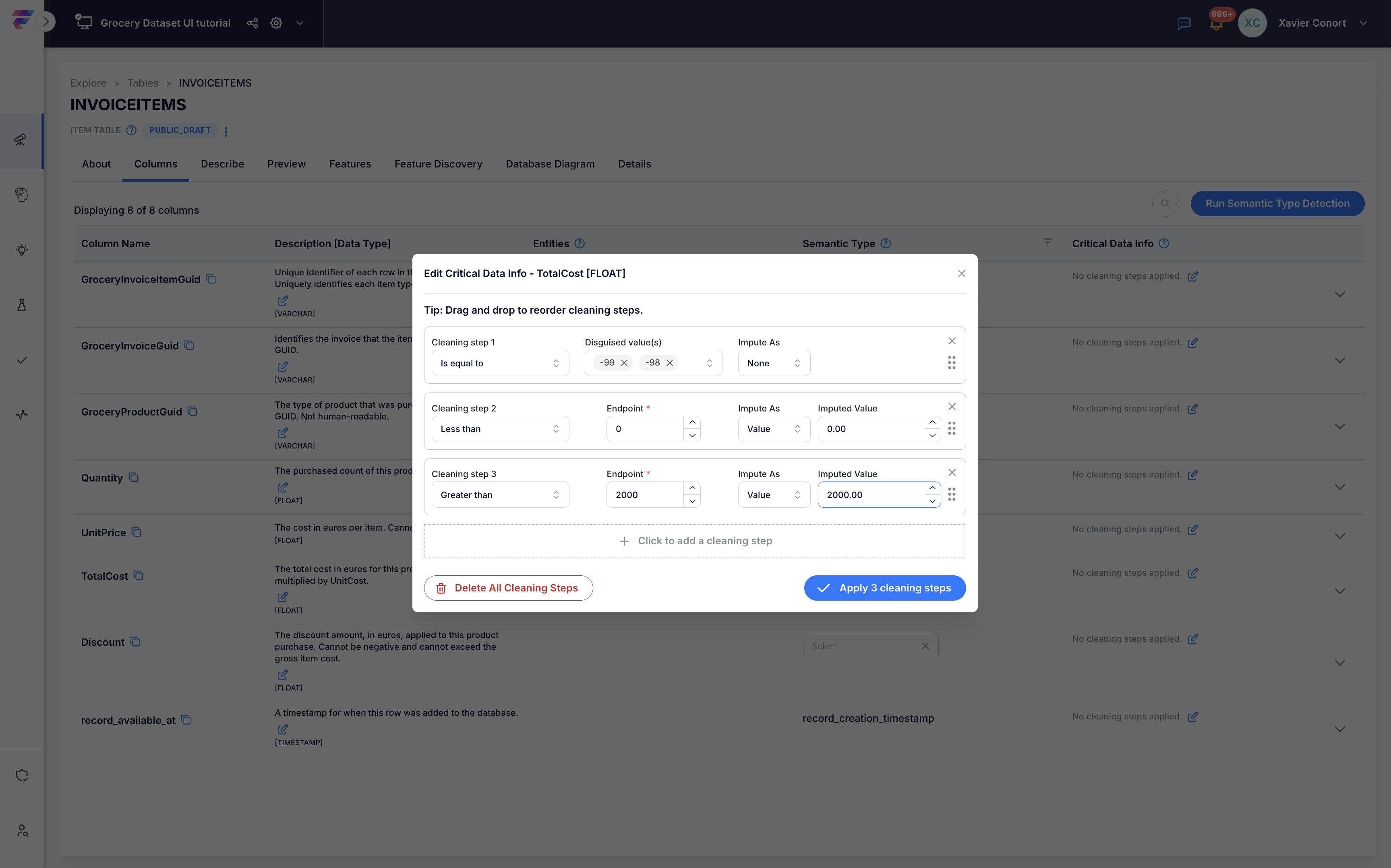Open the chat messages icon

tap(1184, 23)
